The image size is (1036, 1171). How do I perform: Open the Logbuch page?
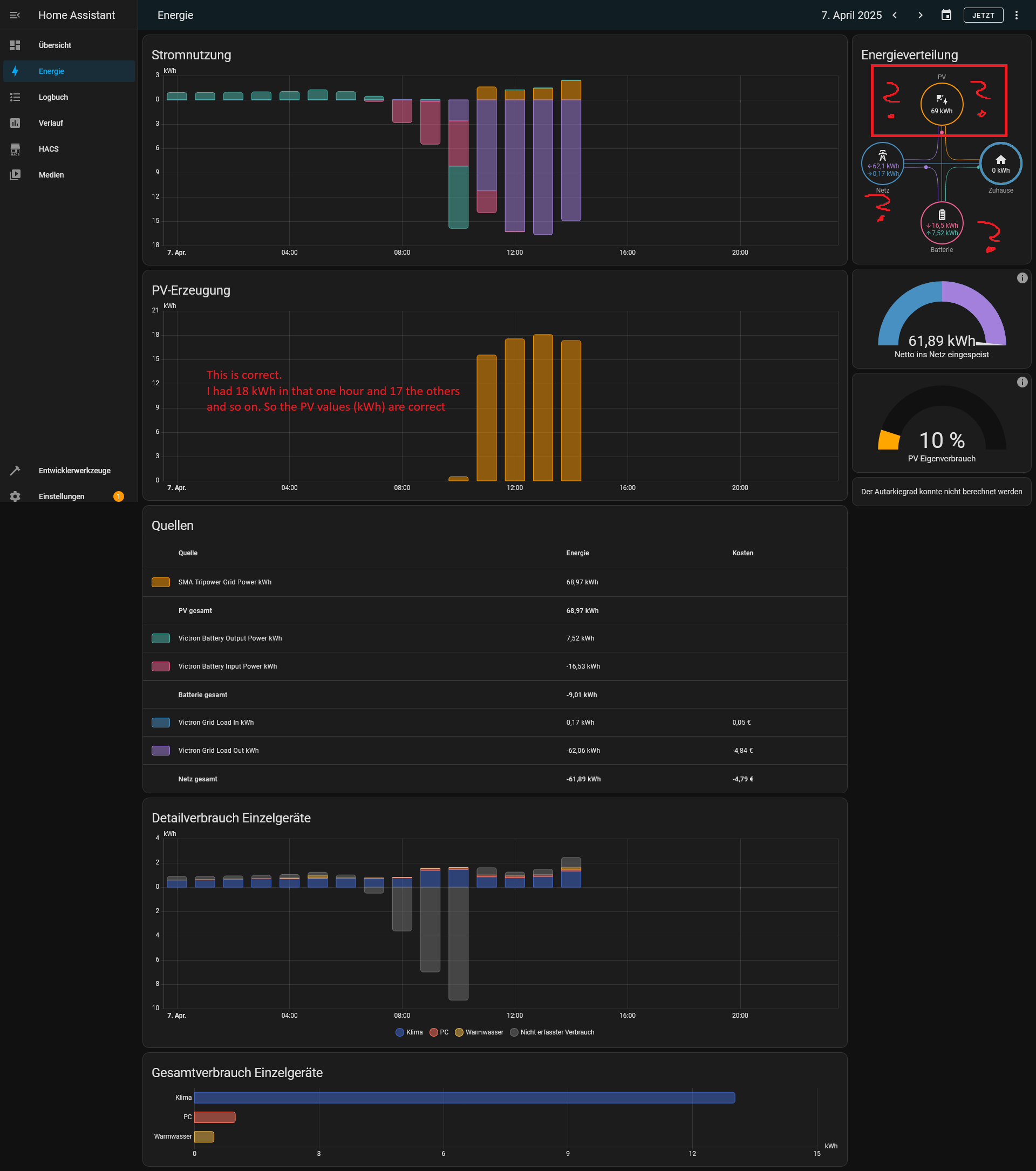click(x=53, y=97)
